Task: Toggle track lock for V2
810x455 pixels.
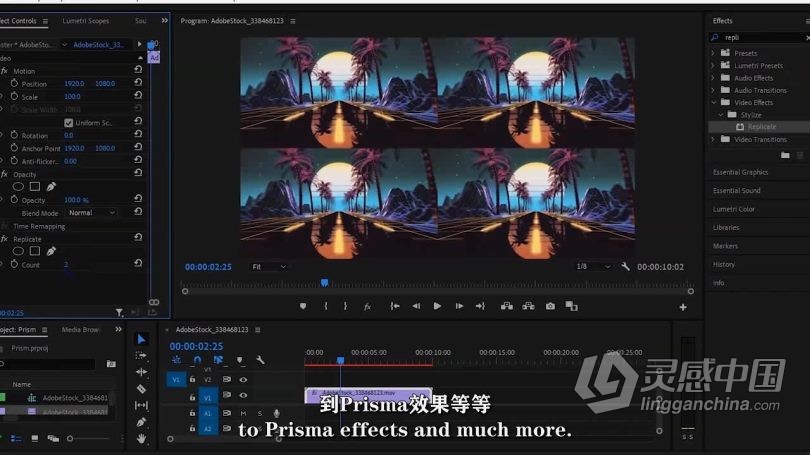Action: tap(192, 380)
